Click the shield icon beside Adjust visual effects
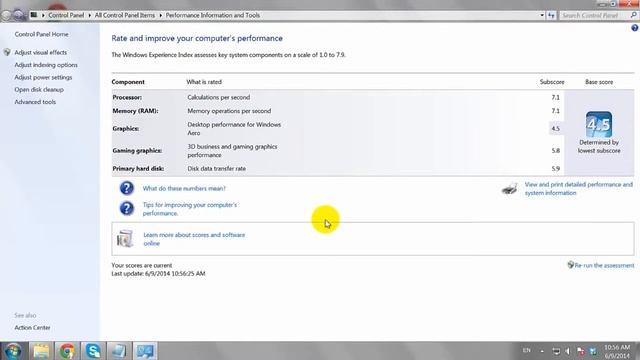 pyautogui.click(x=7, y=52)
